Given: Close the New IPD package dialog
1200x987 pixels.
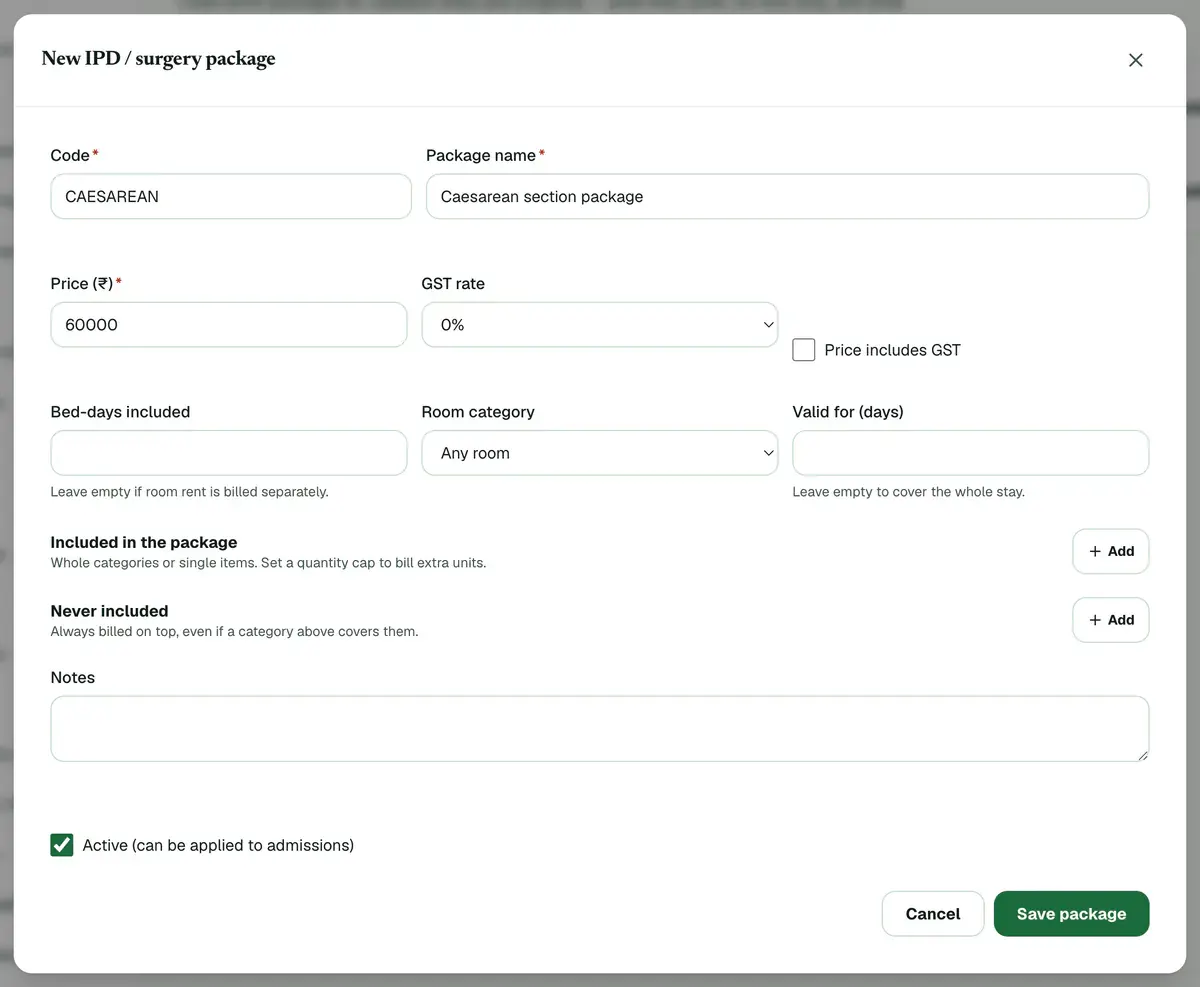Looking at the screenshot, I should point(1135,60).
